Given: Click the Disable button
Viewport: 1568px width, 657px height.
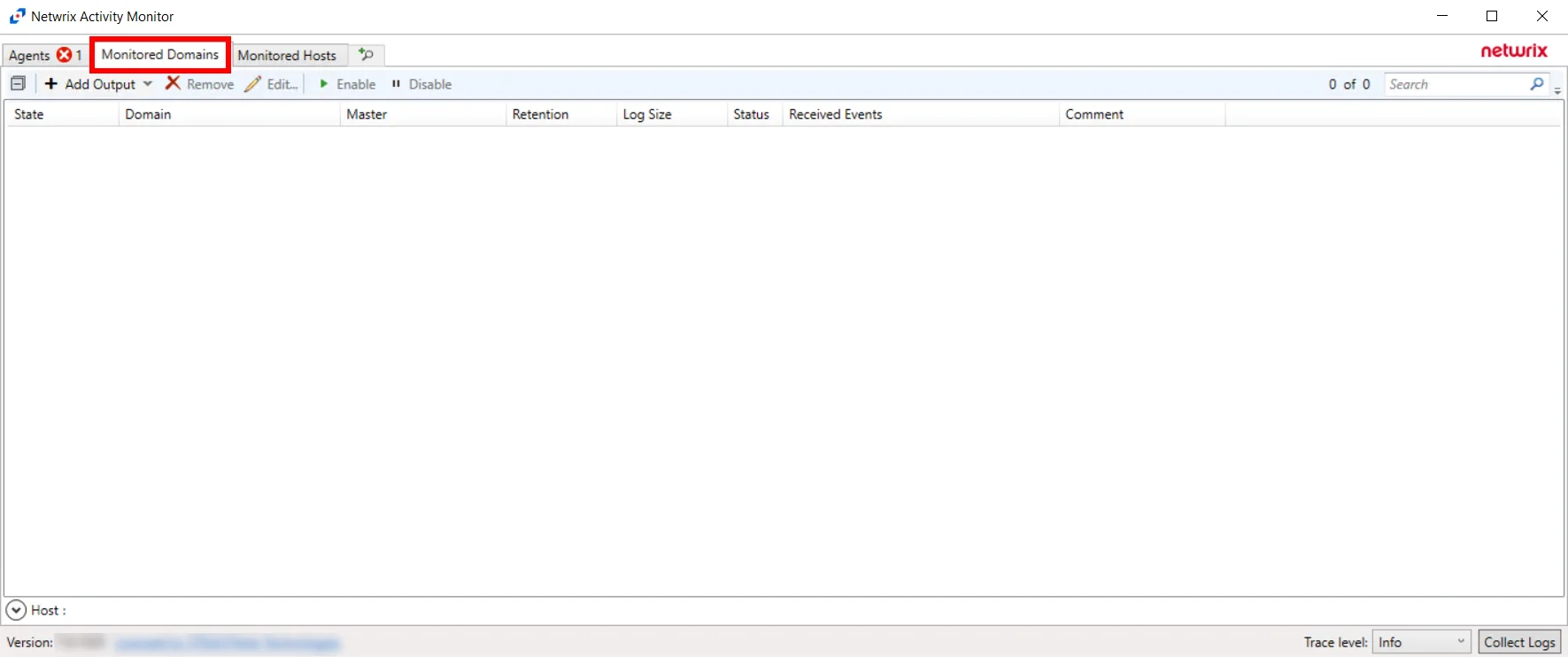Looking at the screenshot, I should (421, 84).
